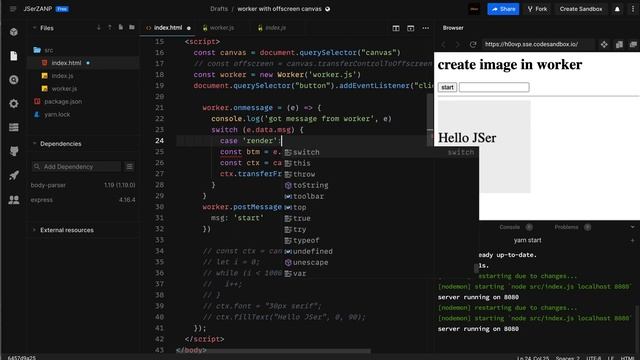The width and height of the screenshot is (640, 360).
Task: Open the Console tab
Action: click(509, 227)
